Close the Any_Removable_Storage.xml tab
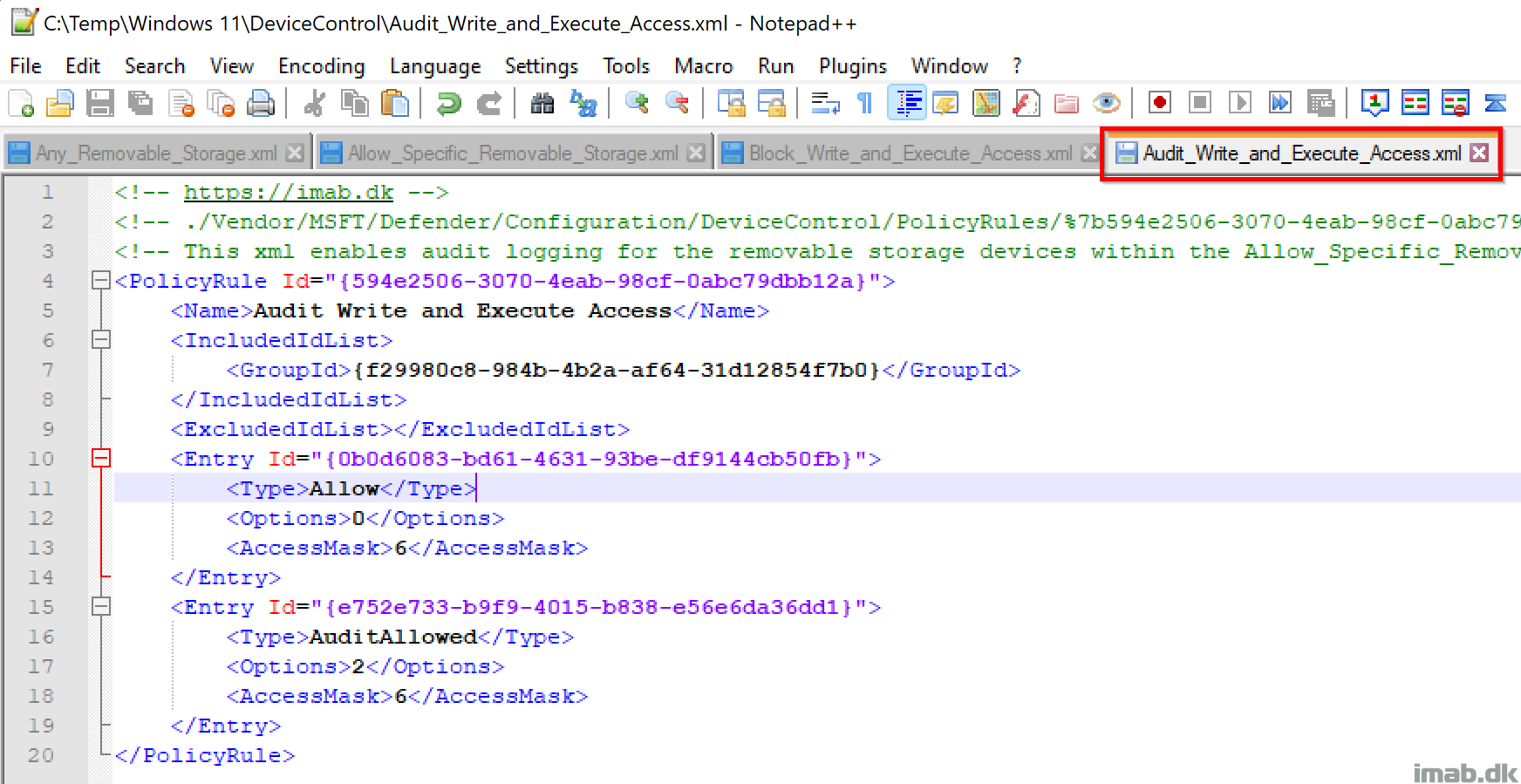 [296, 153]
